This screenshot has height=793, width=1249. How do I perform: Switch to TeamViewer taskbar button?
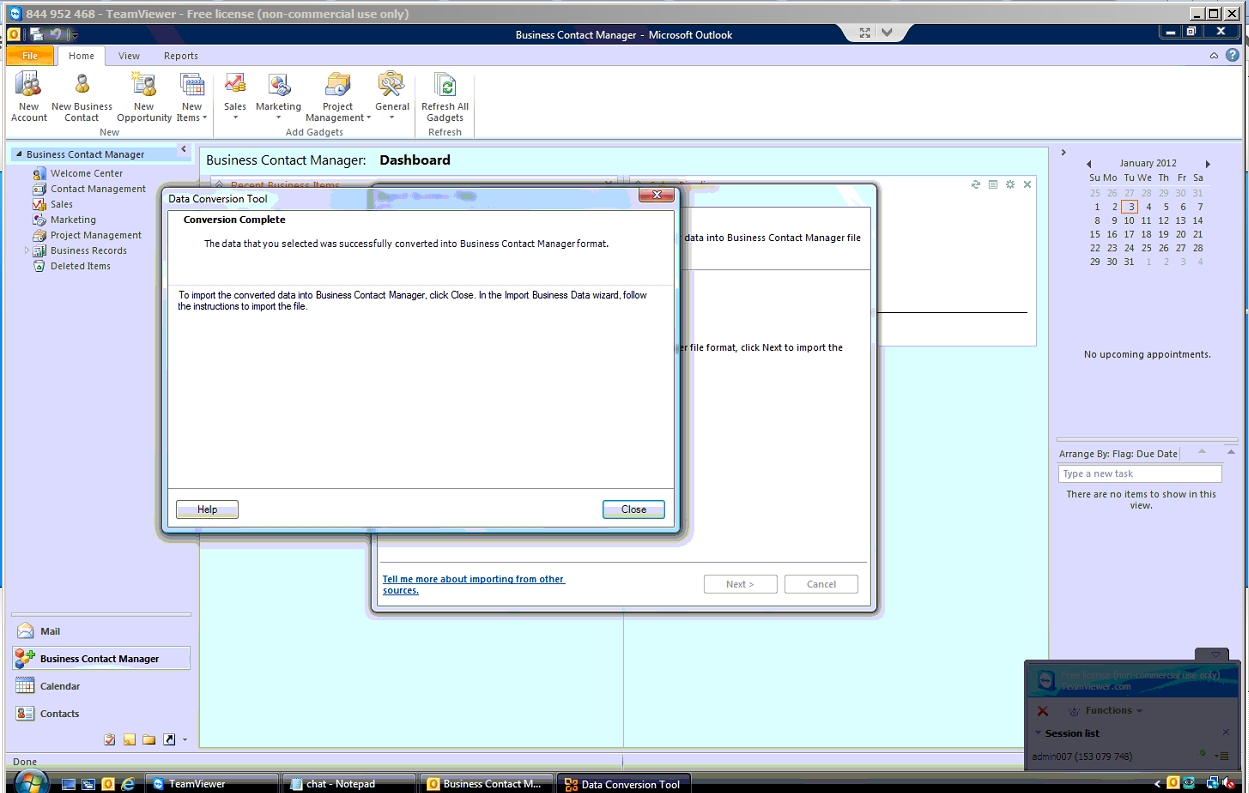tap(212, 784)
